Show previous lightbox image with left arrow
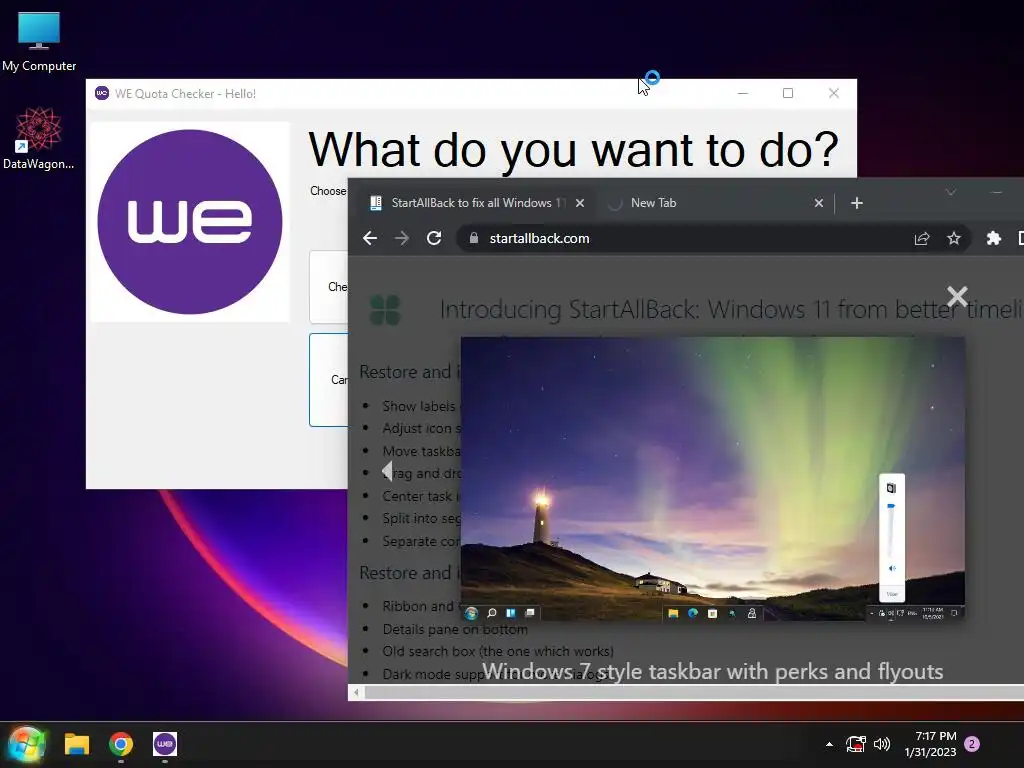Screen dimensions: 1024x768 (387, 471)
